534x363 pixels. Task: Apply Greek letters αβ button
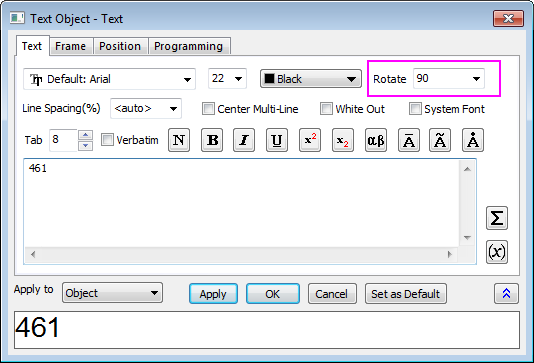point(376,140)
